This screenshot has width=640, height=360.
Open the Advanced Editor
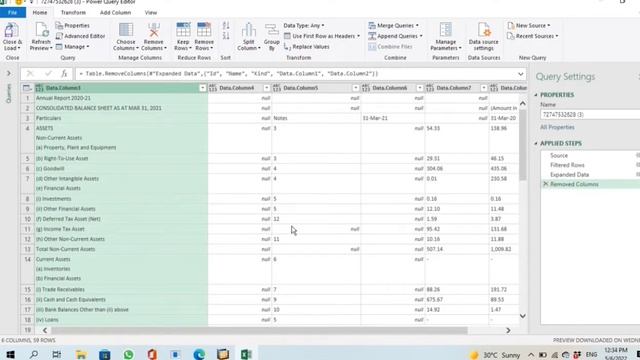(80, 36)
